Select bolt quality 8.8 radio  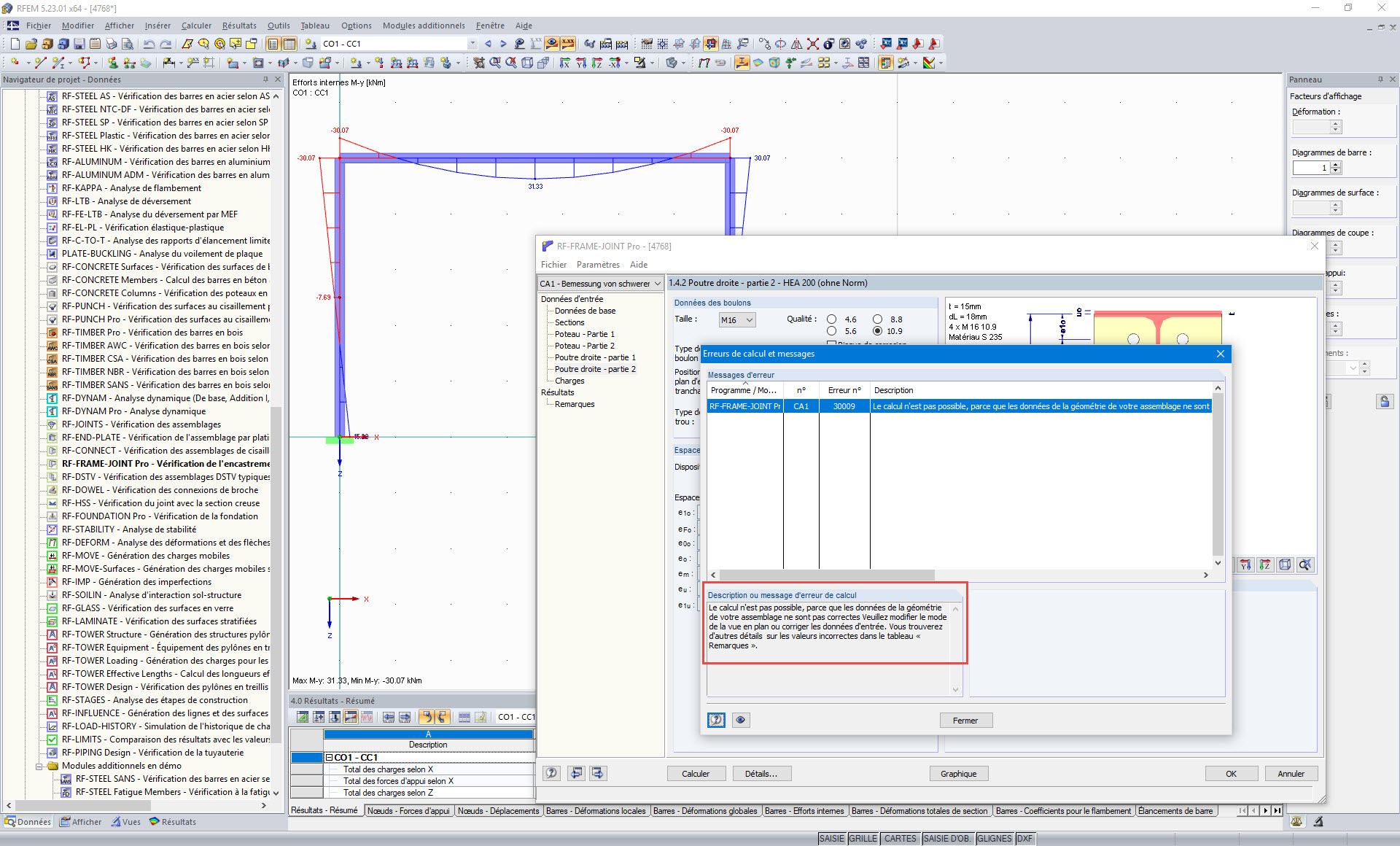pyautogui.click(x=877, y=319)
